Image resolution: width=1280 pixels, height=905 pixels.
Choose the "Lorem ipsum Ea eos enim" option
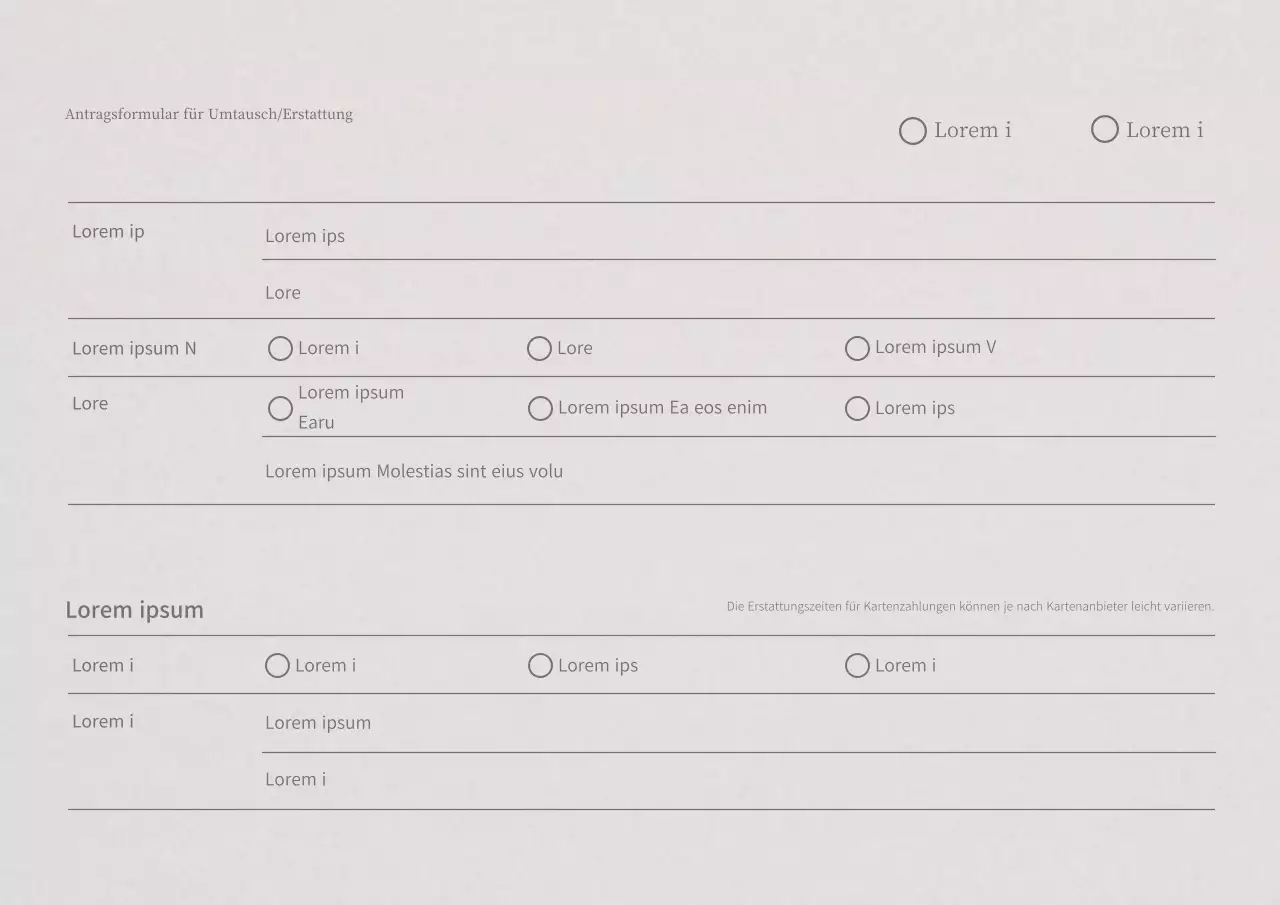tap(540, 409)
